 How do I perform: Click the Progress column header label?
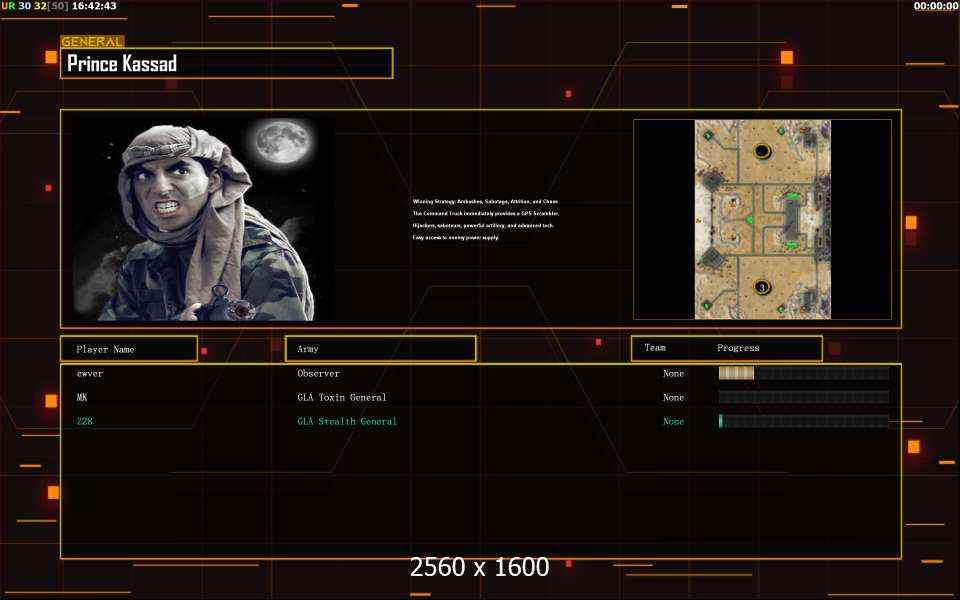pos(738,348)
